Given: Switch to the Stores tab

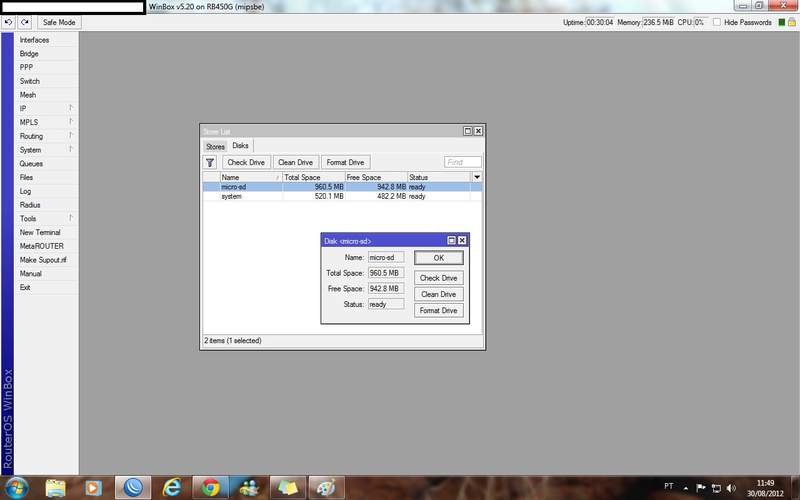Looking at the screenshot, I should (x=215, y=146).
